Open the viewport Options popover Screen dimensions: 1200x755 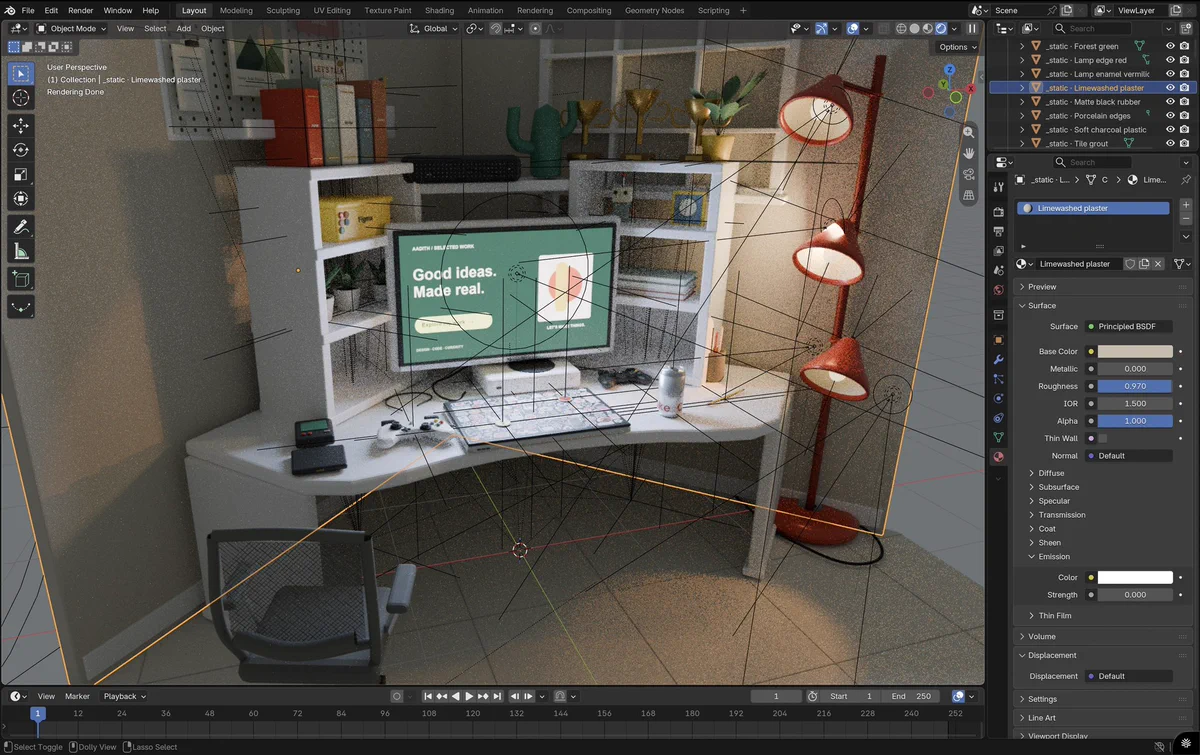click(957, 47)
